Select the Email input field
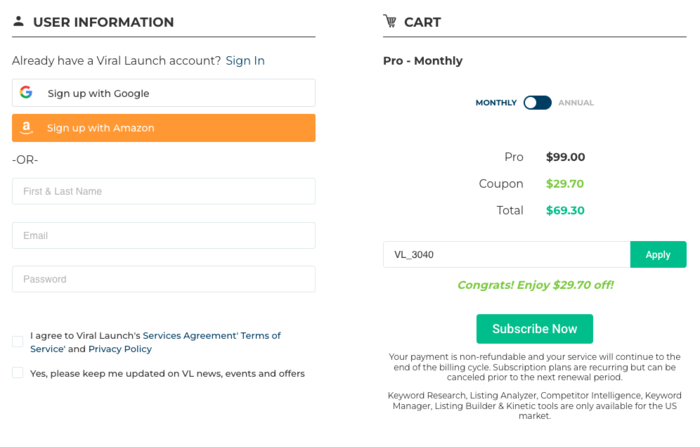The image size is (700, 447). pyautogui.click(x=163, y=235)
